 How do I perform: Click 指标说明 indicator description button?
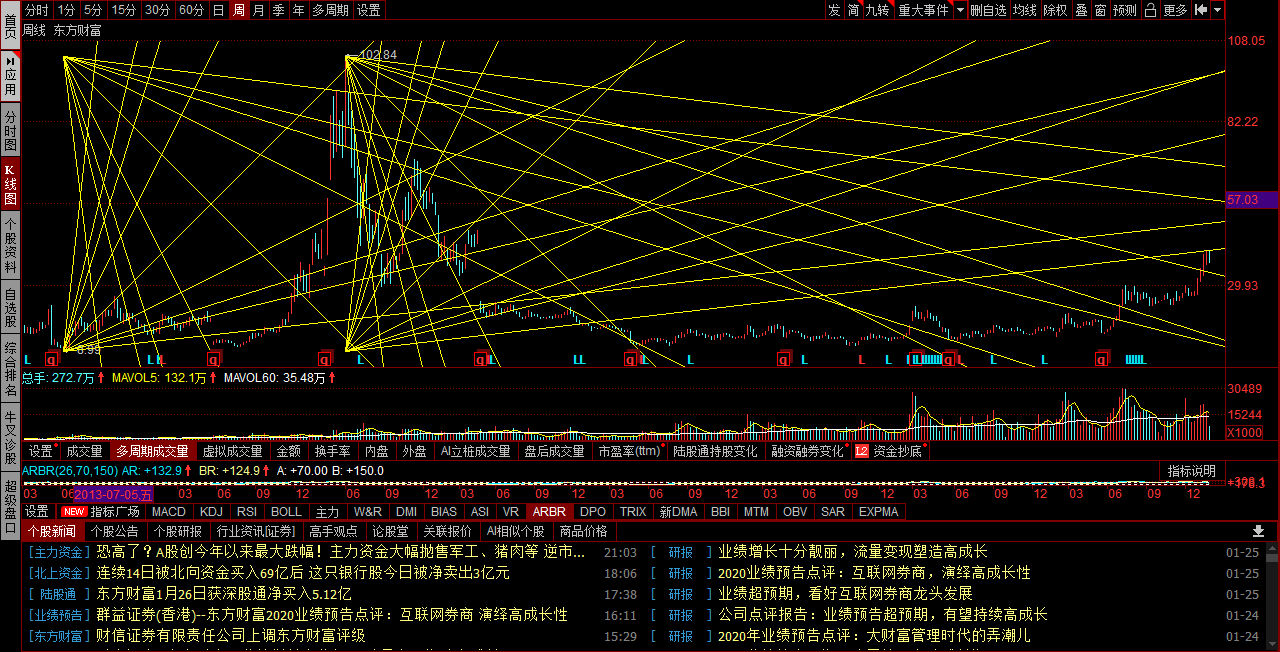[x=1192, y=471]
